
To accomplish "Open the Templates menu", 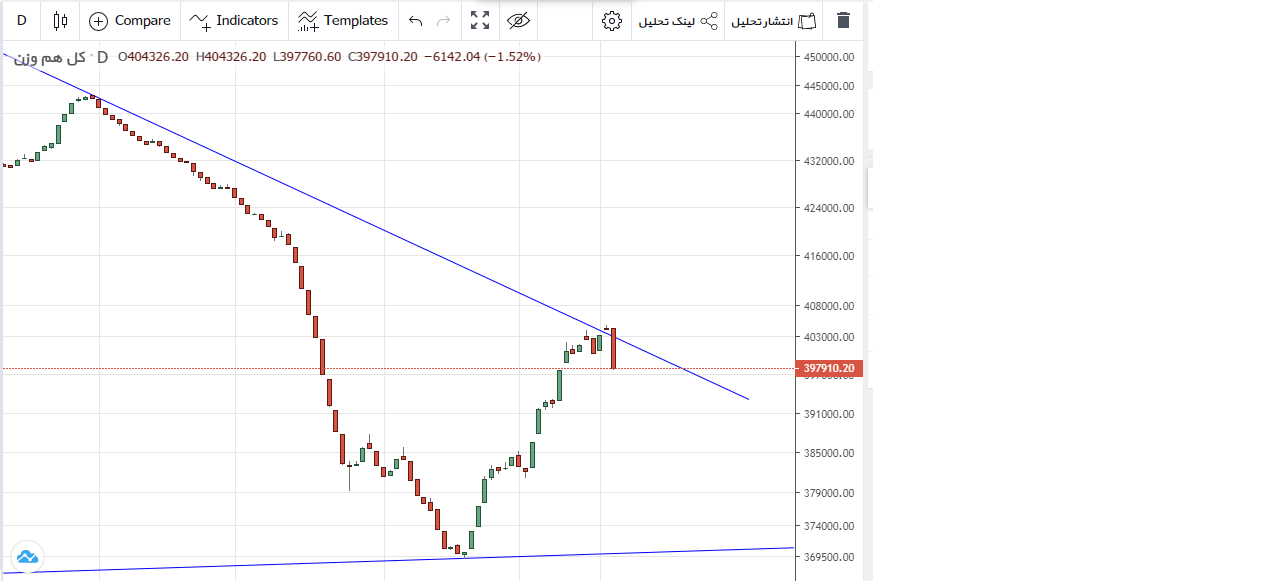I will 343,20.
